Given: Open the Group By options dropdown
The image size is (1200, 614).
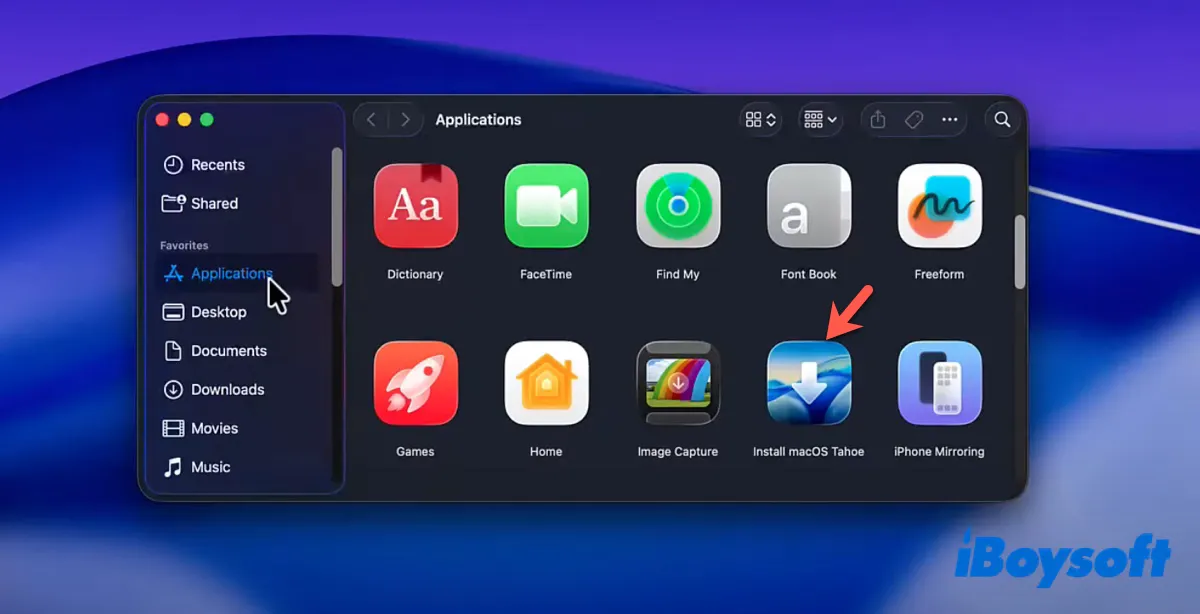Looking at the screenshot, I should [820, 120].
